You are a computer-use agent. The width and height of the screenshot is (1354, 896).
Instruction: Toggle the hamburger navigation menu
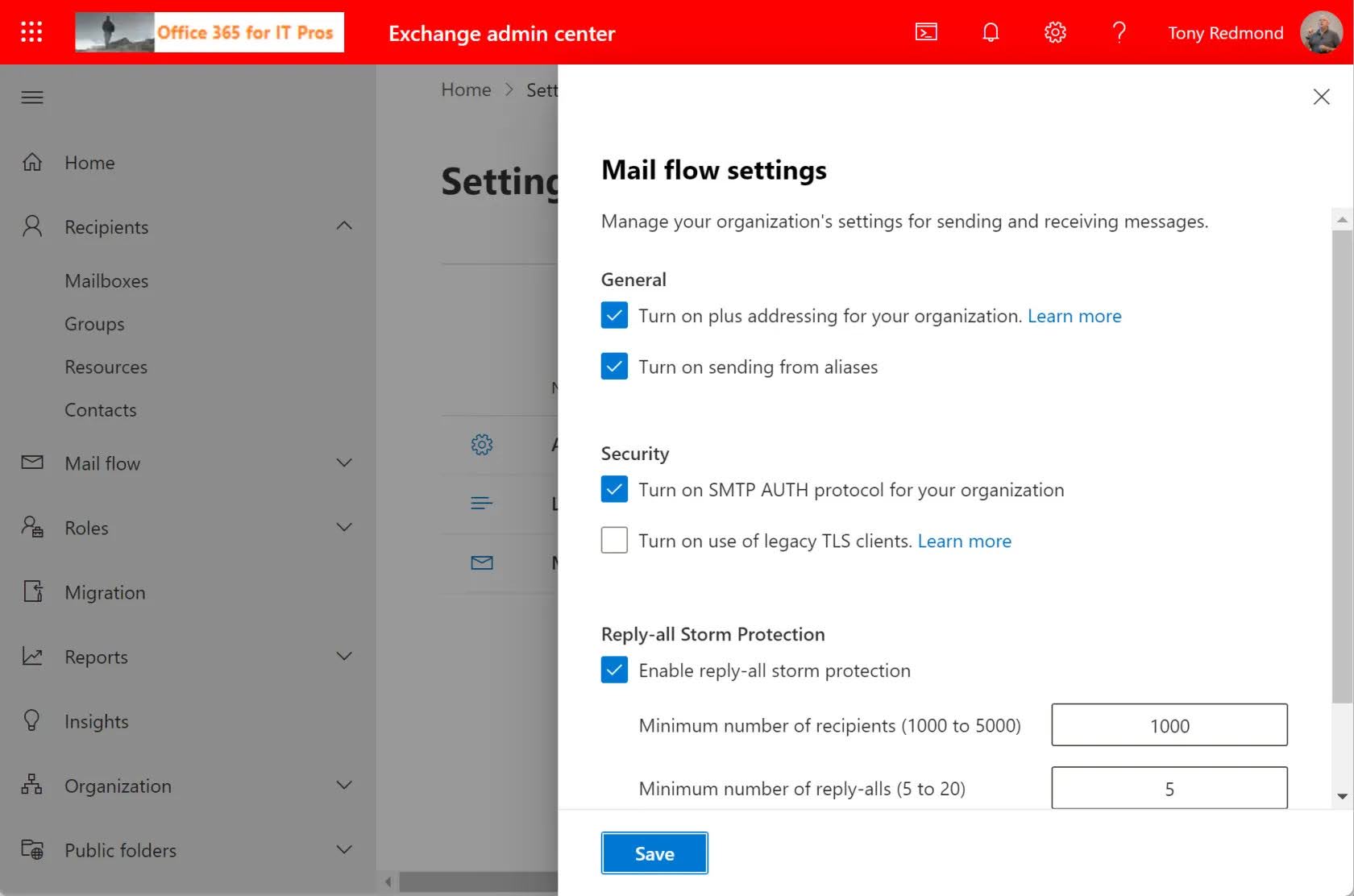coord(32,97)
